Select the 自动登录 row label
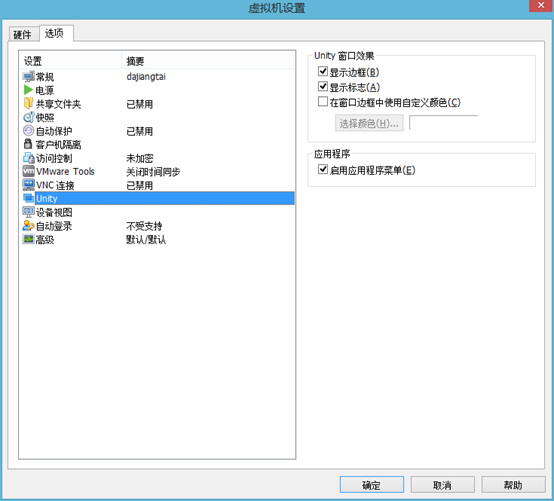554x501 pixels. [54, 226]
